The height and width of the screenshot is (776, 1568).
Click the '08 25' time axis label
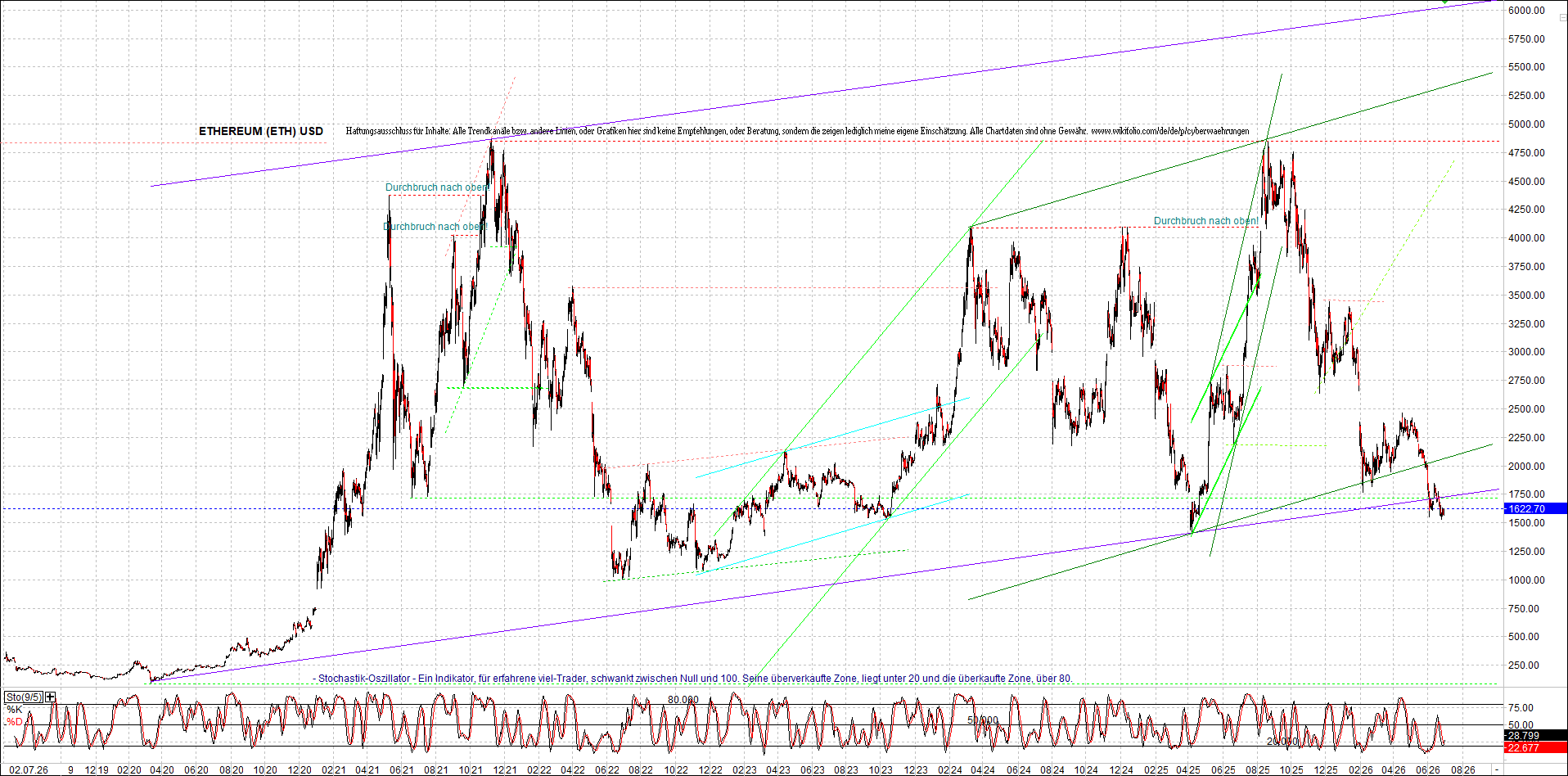1257,770
